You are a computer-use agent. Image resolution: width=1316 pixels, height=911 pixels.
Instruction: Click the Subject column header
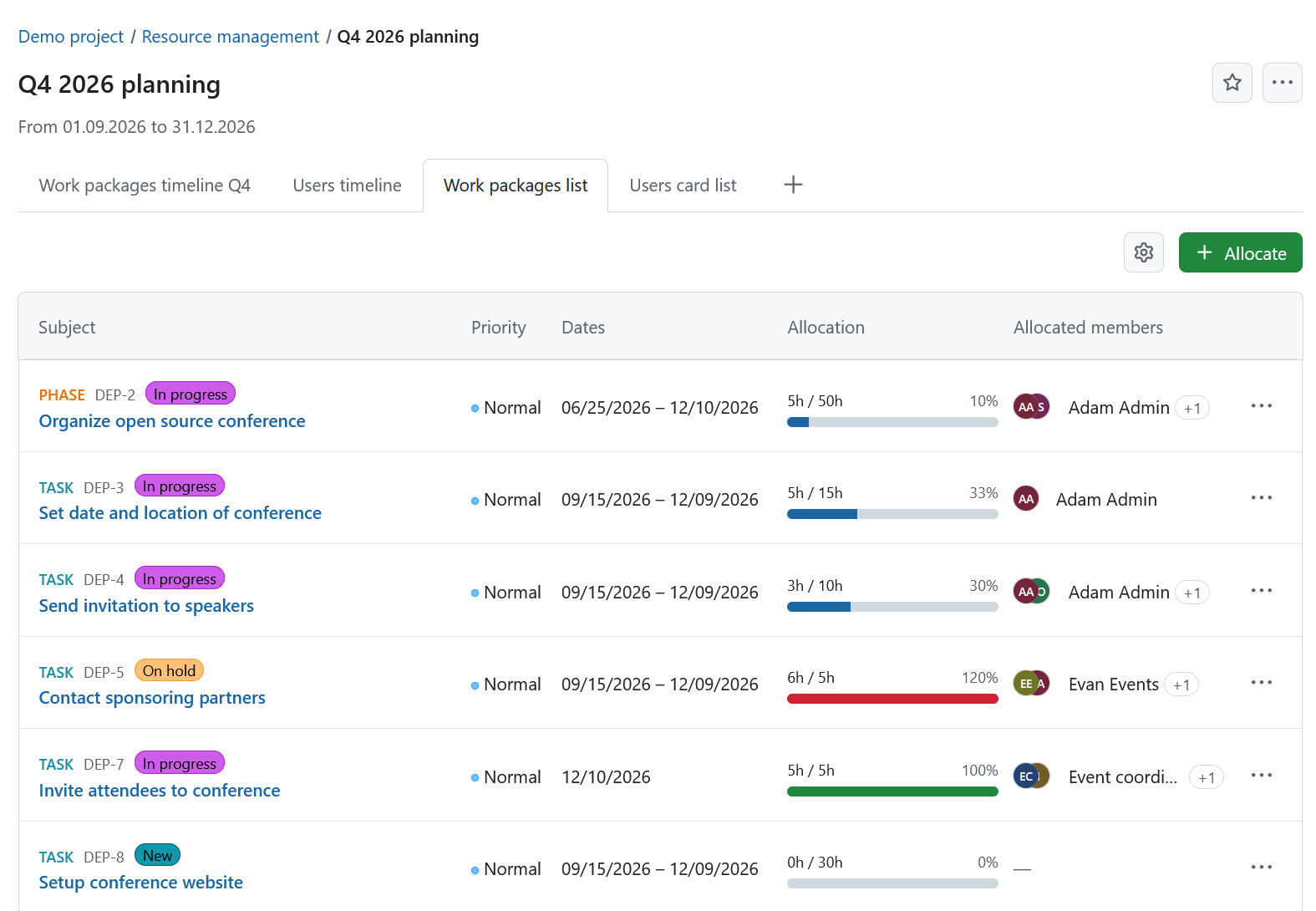(x=67, y=328)
